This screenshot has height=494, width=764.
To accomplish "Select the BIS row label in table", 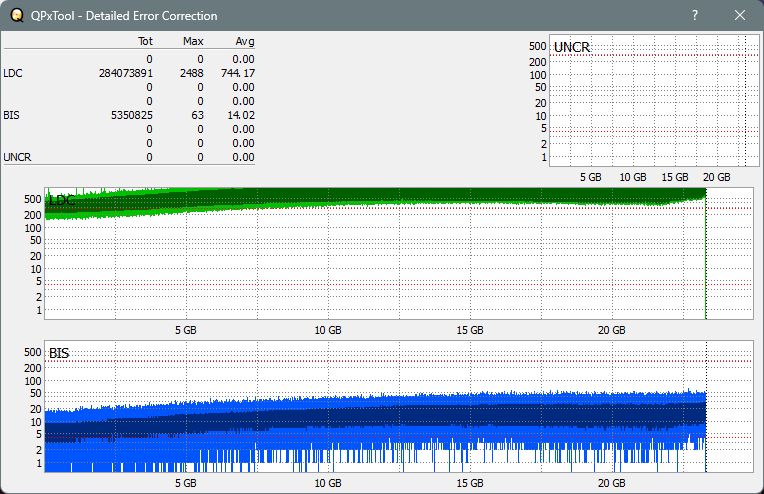I will tap(11, 115).
